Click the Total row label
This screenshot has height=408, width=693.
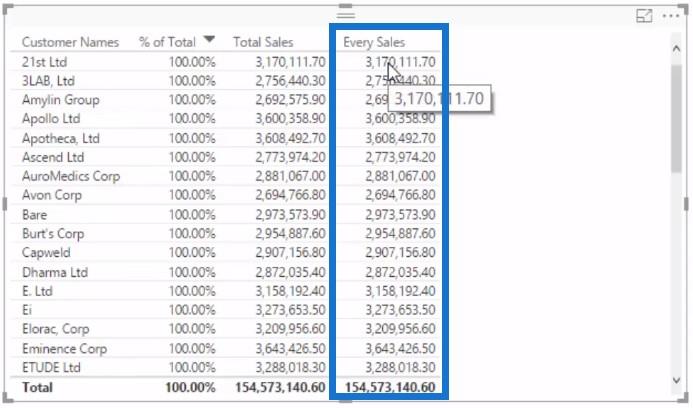38,388
